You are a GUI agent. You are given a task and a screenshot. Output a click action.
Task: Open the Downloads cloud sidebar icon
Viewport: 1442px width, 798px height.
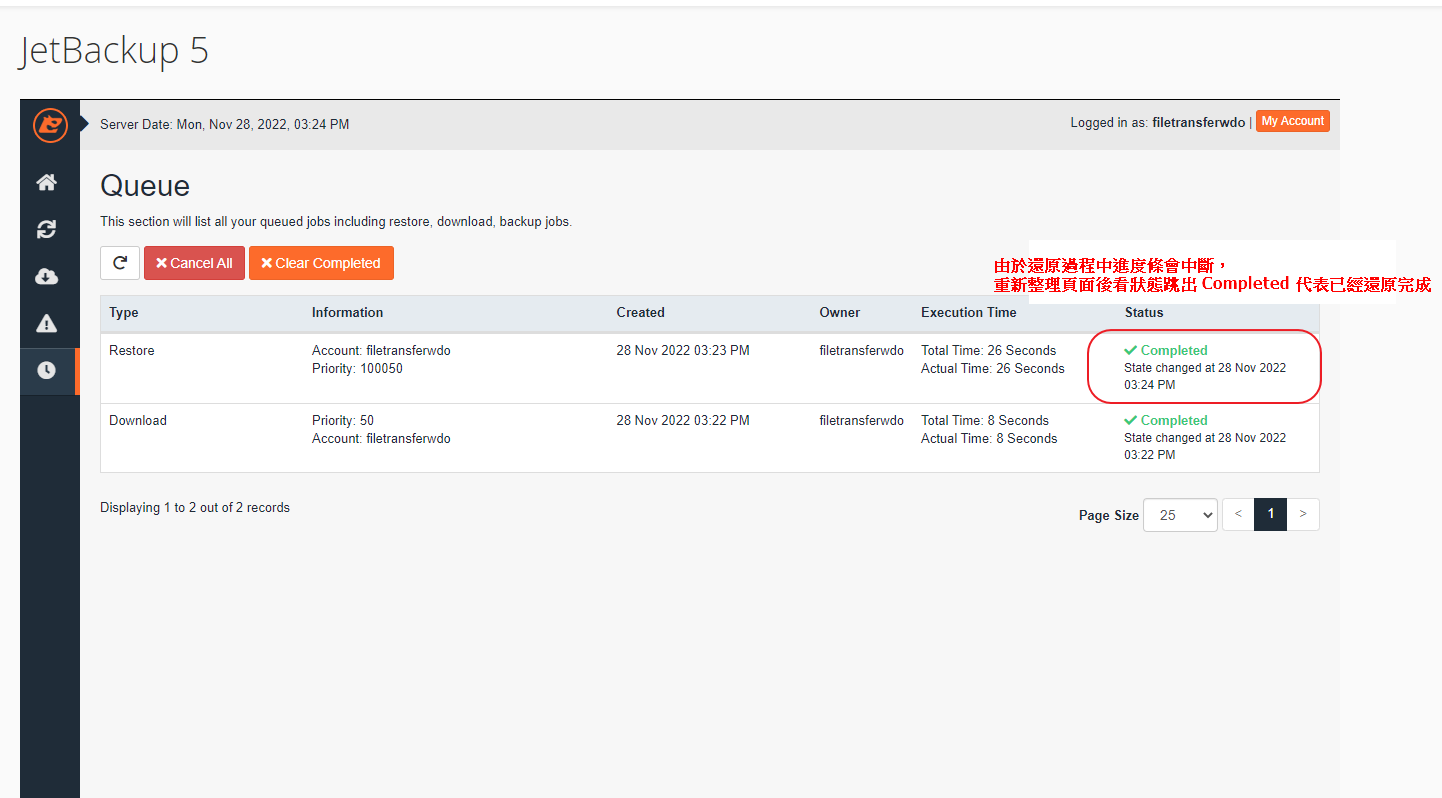point(46,276)
